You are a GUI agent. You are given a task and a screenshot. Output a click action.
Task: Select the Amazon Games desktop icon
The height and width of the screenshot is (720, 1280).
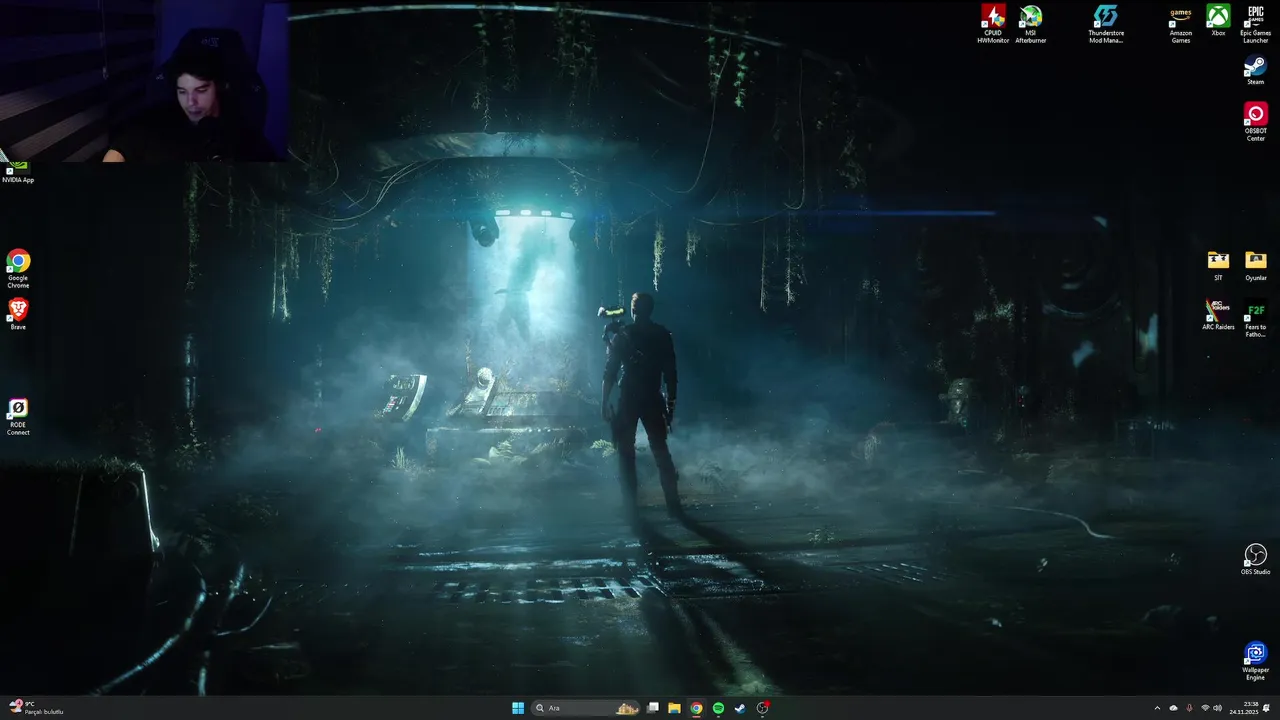click(1181, 24)
